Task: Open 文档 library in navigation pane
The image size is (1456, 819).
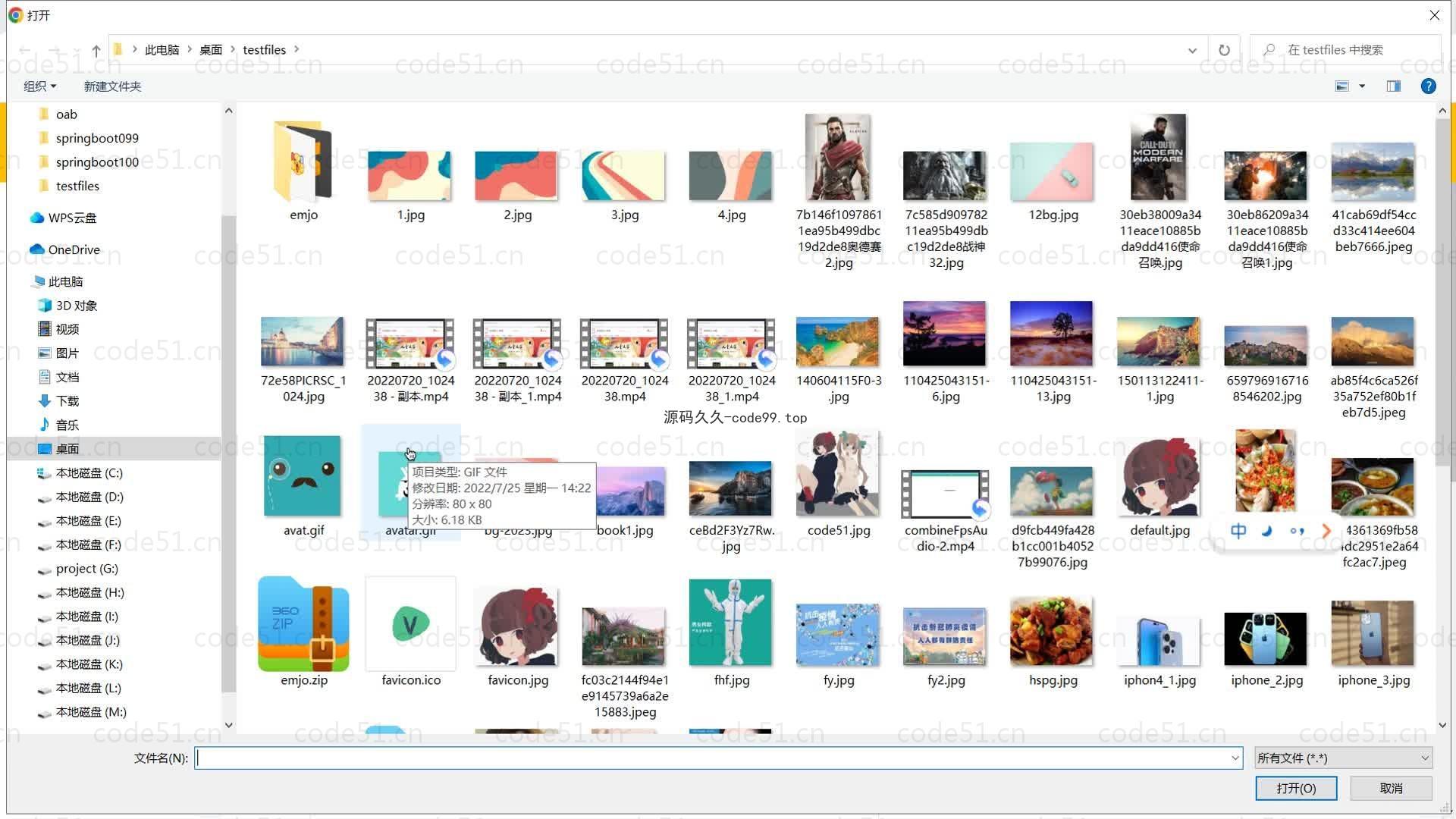Action: (x=67, y=377)
